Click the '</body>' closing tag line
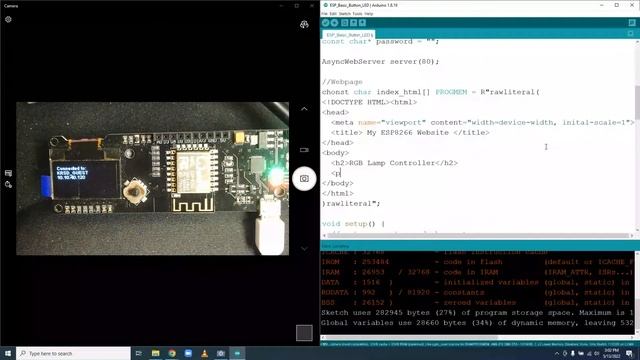Screen dimensions: 640x360 [337, 183]
